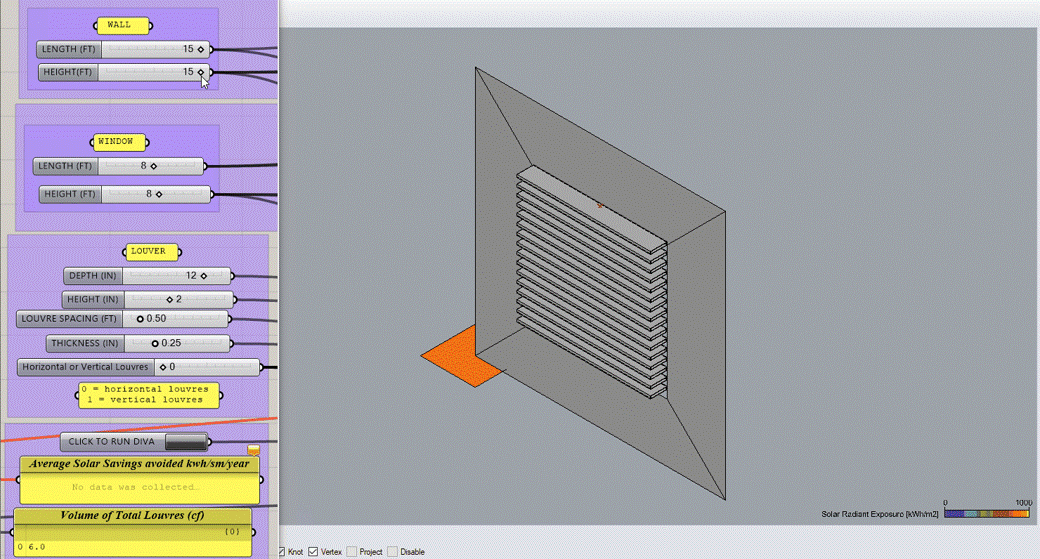Select the LOUVER label panel
The width and height of the screenshot is (1040, 559).
(x=152, y=251)
